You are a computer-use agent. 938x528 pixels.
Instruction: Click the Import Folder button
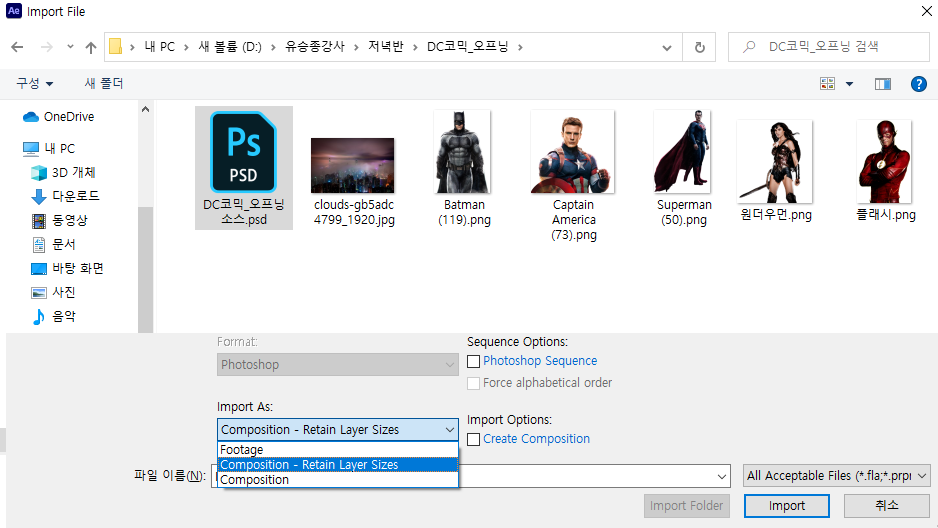click(687, 506)
